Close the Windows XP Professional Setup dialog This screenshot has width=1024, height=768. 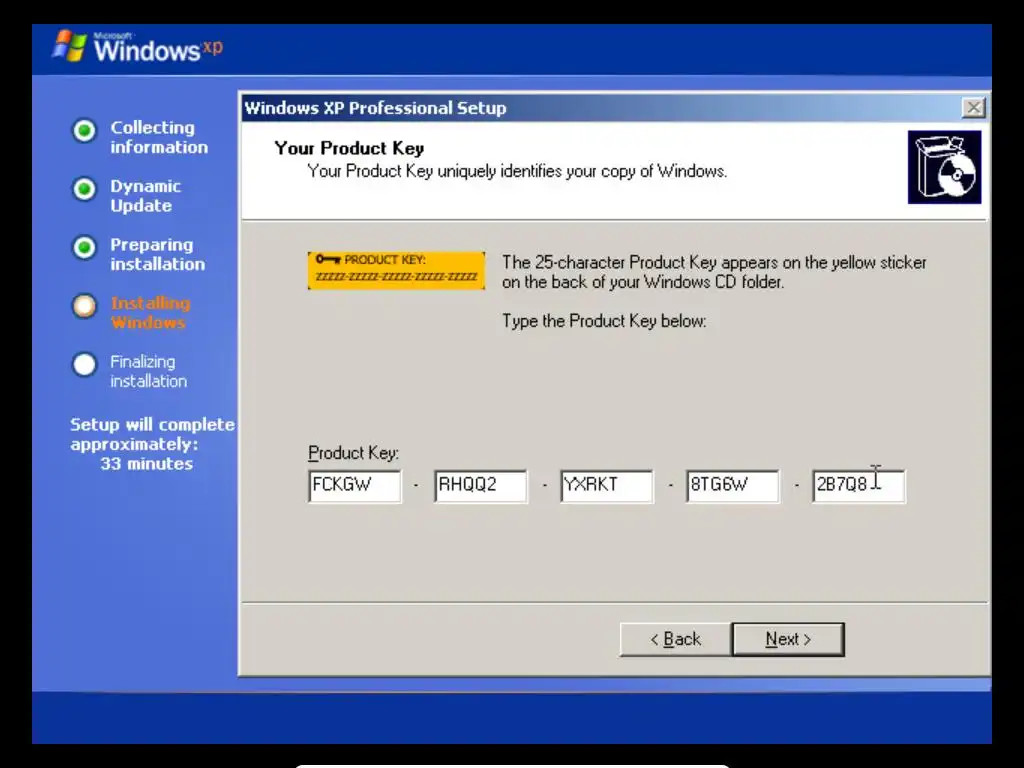tap(973, 108)
